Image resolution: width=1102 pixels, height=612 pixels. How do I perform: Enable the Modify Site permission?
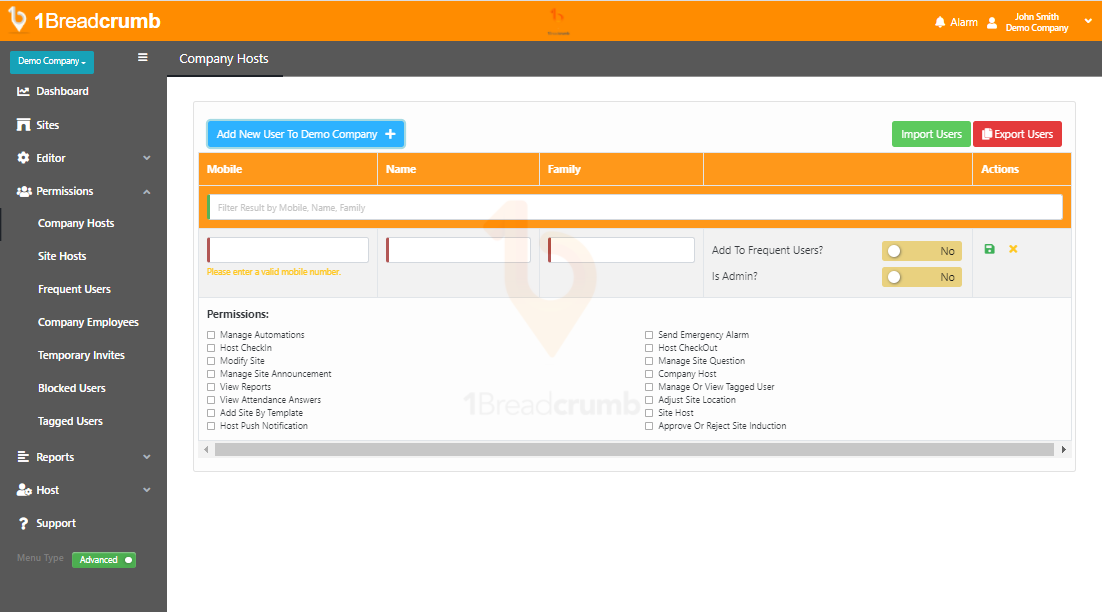(x=211, y=361)
